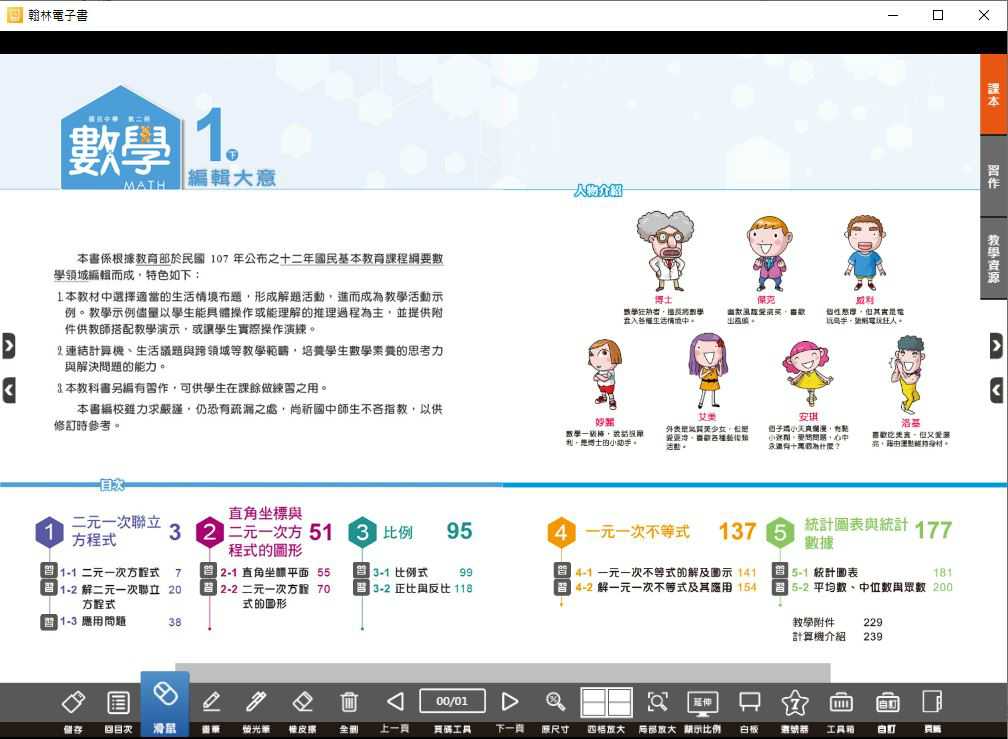Click the forward chevron on the left page edge
1008x739 pixels.
pyautogui.click(x=8, y=346)
